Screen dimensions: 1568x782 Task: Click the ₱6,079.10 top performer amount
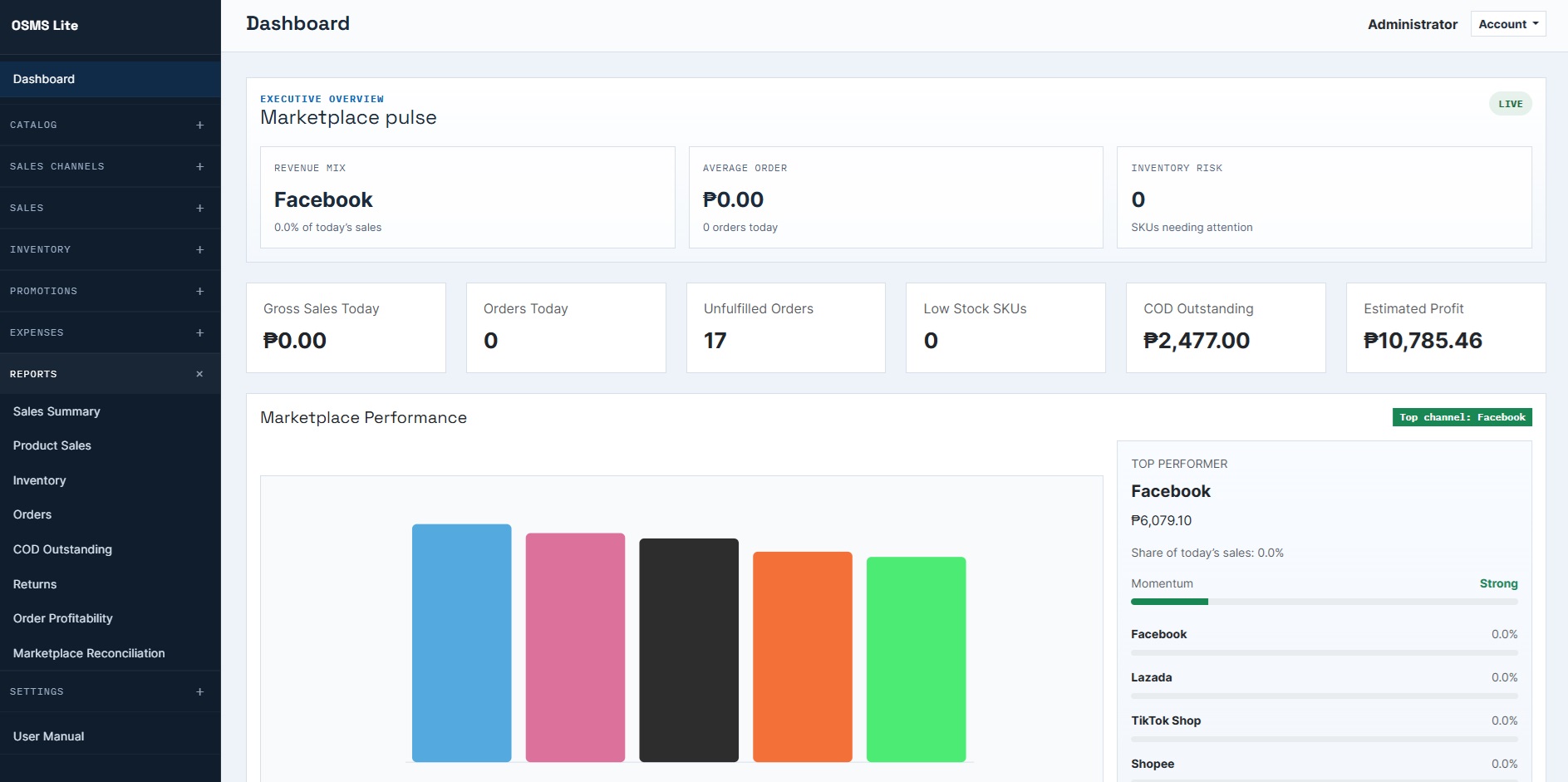[1161, 520]
